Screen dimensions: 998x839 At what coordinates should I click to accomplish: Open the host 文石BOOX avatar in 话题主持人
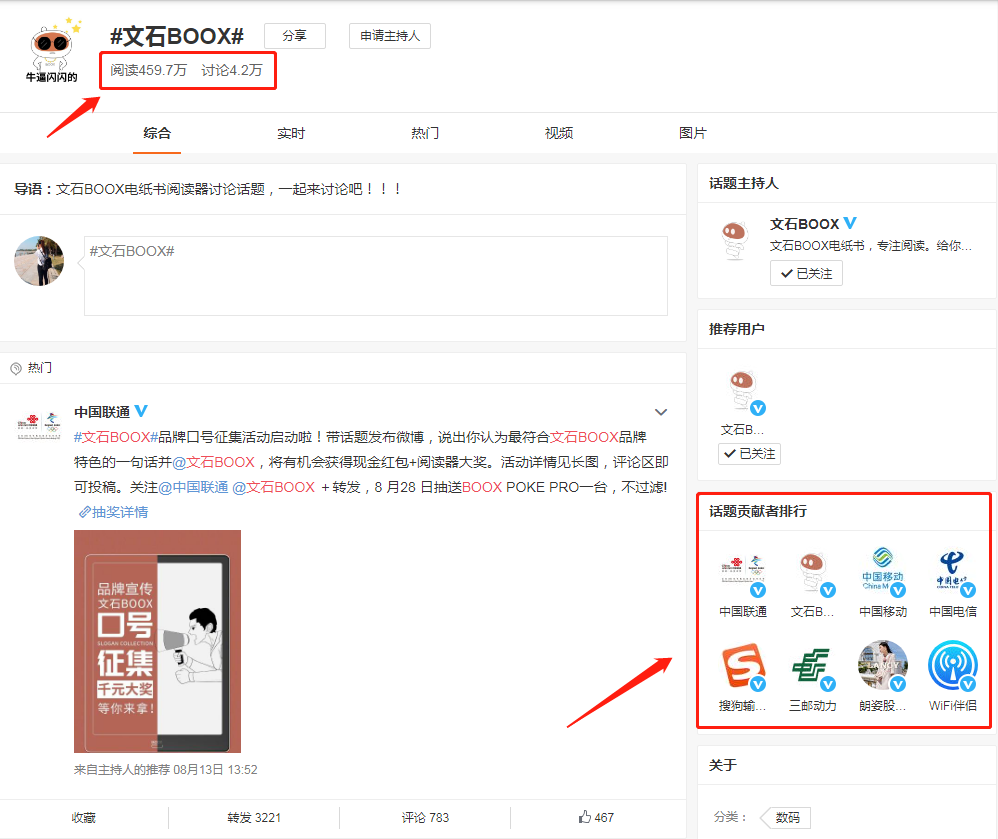pyautogui.click(x=734, y=239)
